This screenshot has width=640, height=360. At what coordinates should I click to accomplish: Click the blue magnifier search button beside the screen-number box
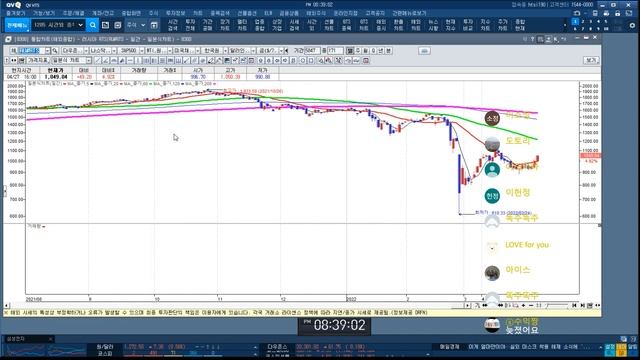tap(93, 25)
